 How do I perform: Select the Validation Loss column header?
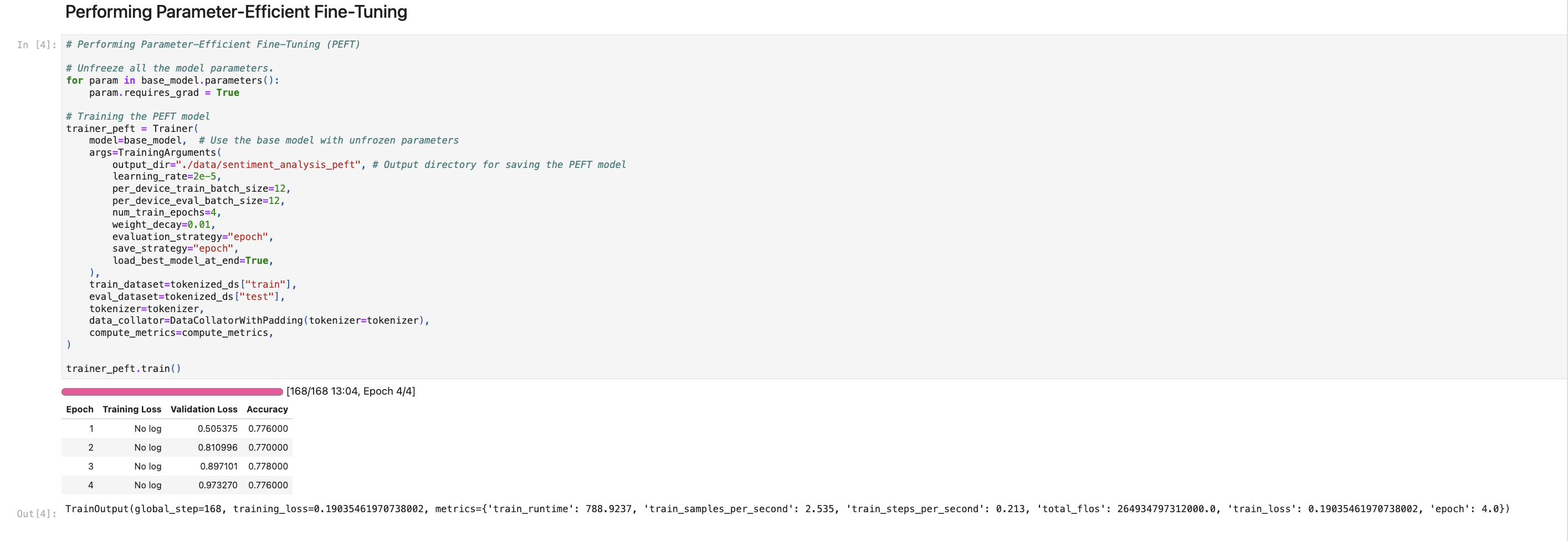click(x=203, y=410)
